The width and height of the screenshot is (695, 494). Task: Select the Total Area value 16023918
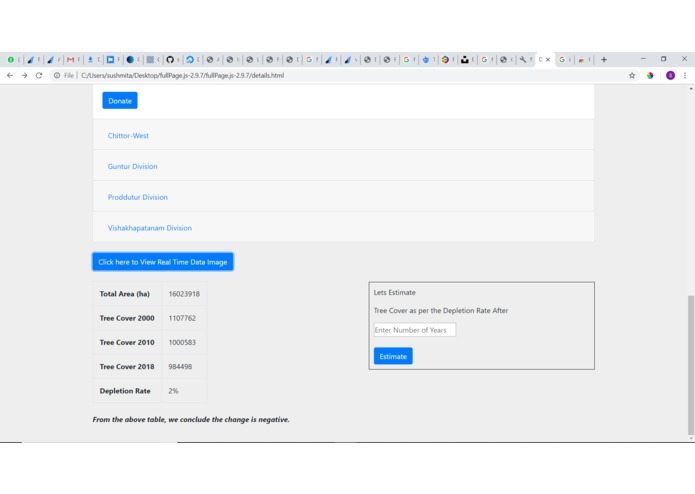pos(184,294)
